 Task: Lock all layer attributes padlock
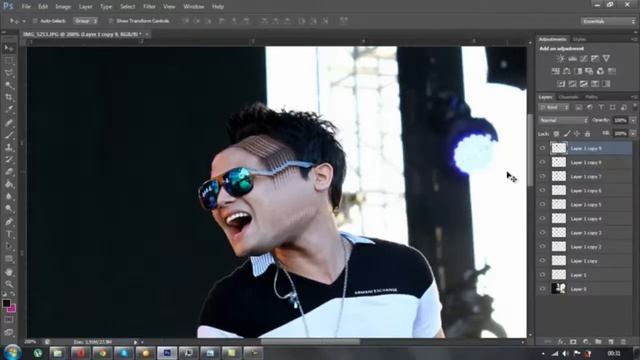[587, 133]
